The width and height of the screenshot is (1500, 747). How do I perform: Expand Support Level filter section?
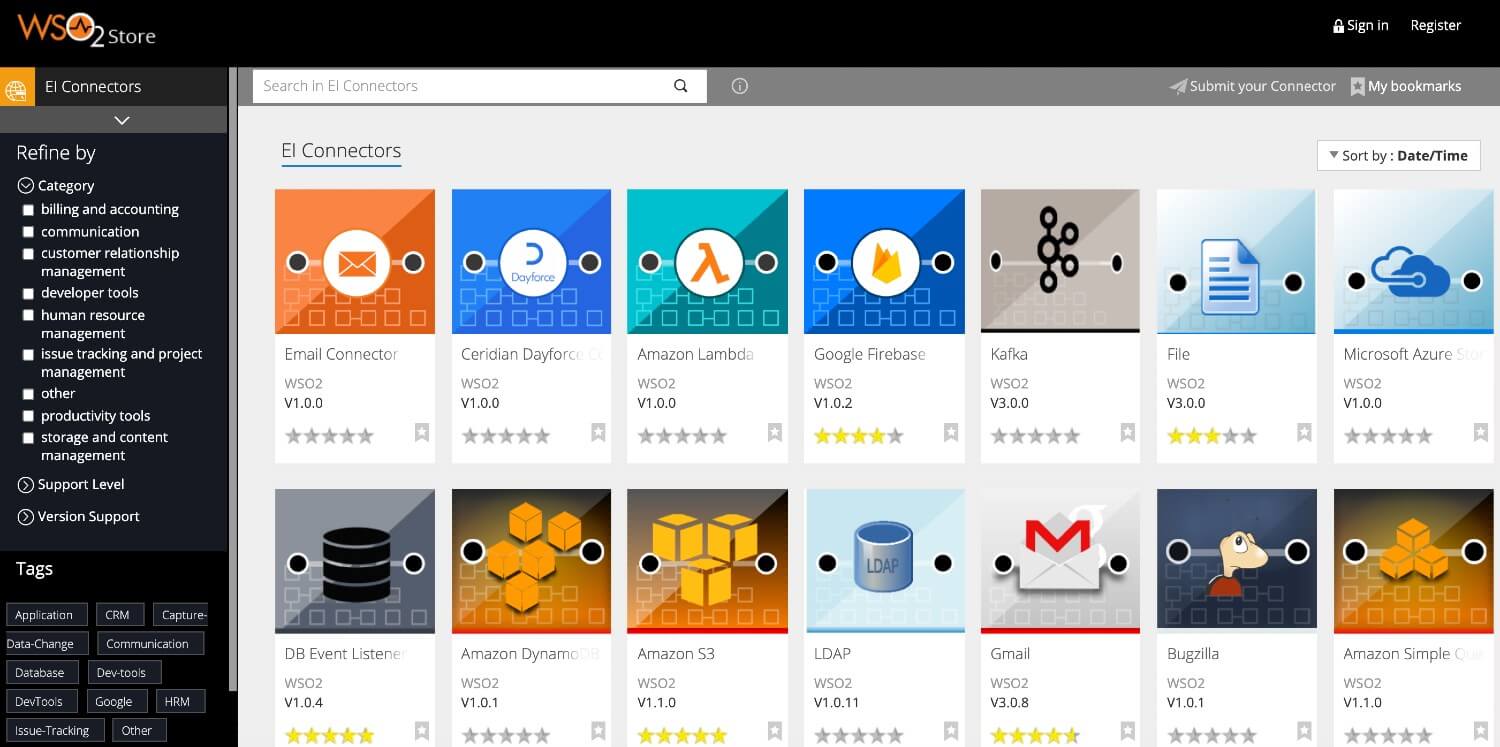pos(71,485)
